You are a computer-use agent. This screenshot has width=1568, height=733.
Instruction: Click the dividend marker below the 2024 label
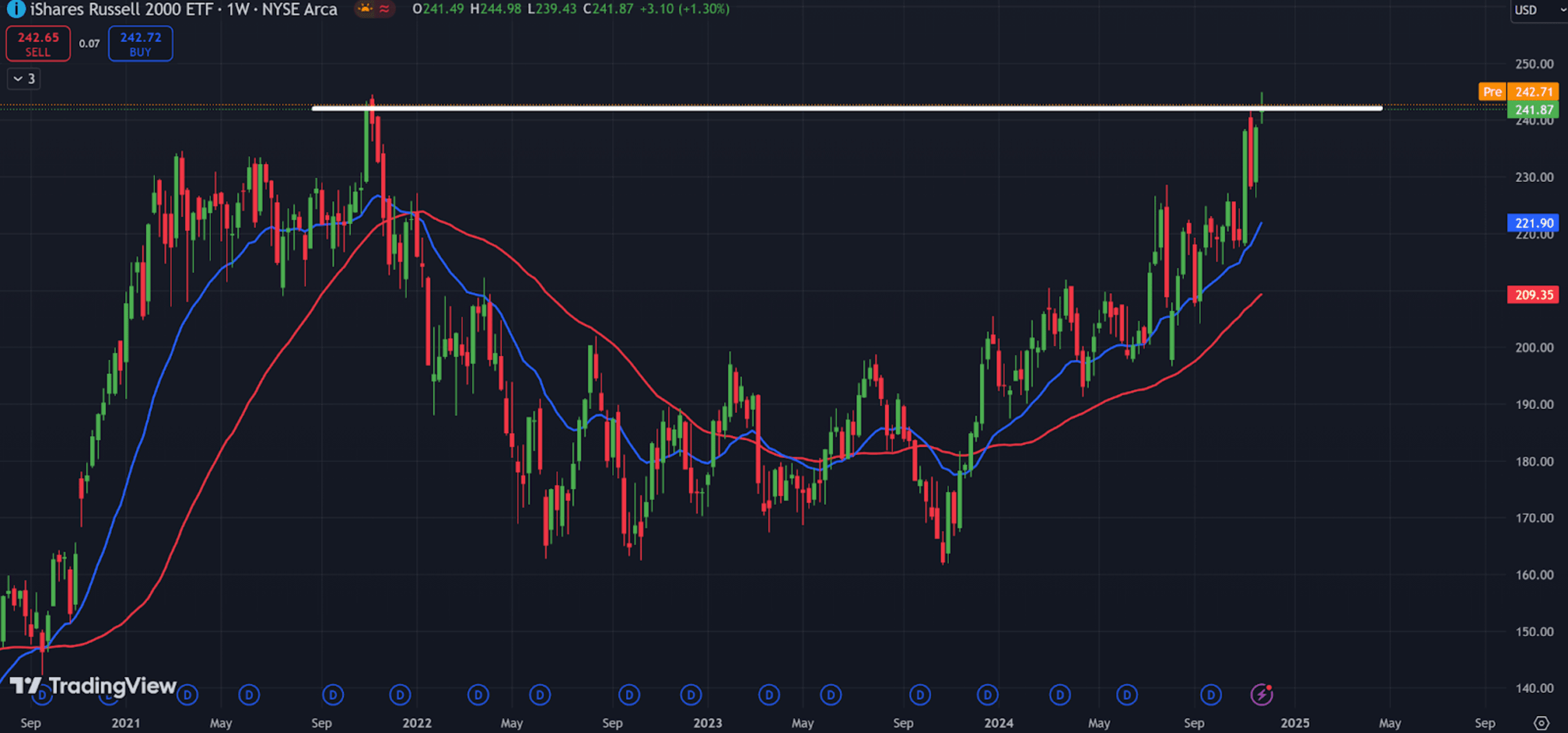pos(987,695)
